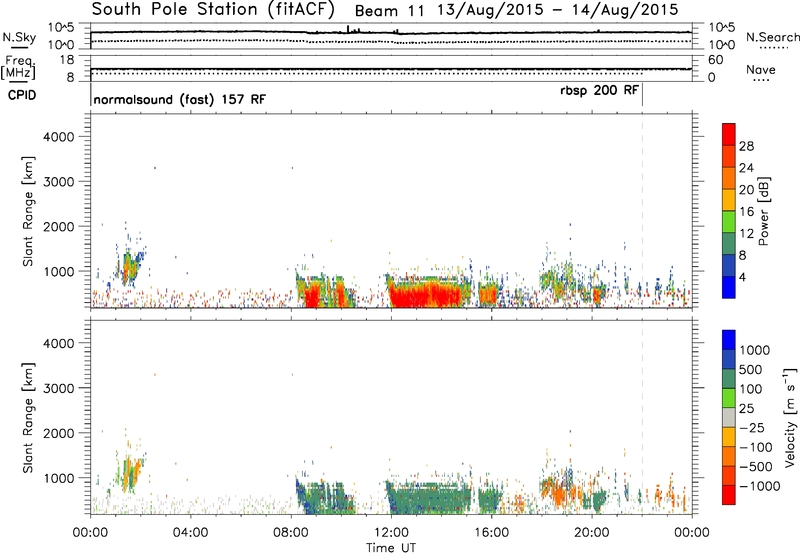Click the red 12:00–15:00 echo band in power panel
Image resolution: width=800 pixels, height=554 pixels.
click(428, 295)
